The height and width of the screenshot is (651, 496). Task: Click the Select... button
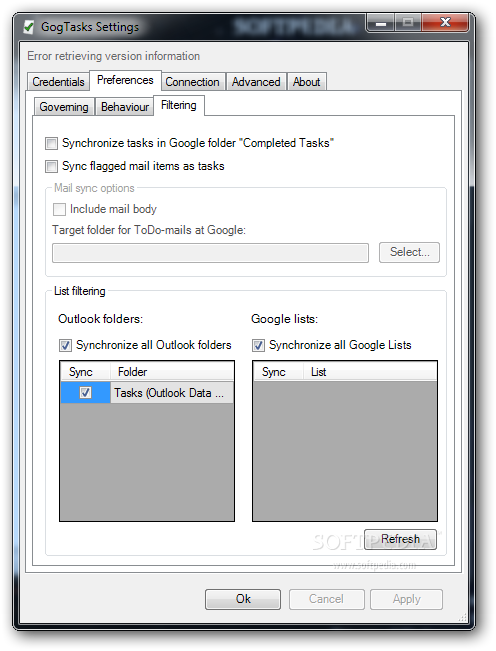pyautogui.click(x=409, y=252)
